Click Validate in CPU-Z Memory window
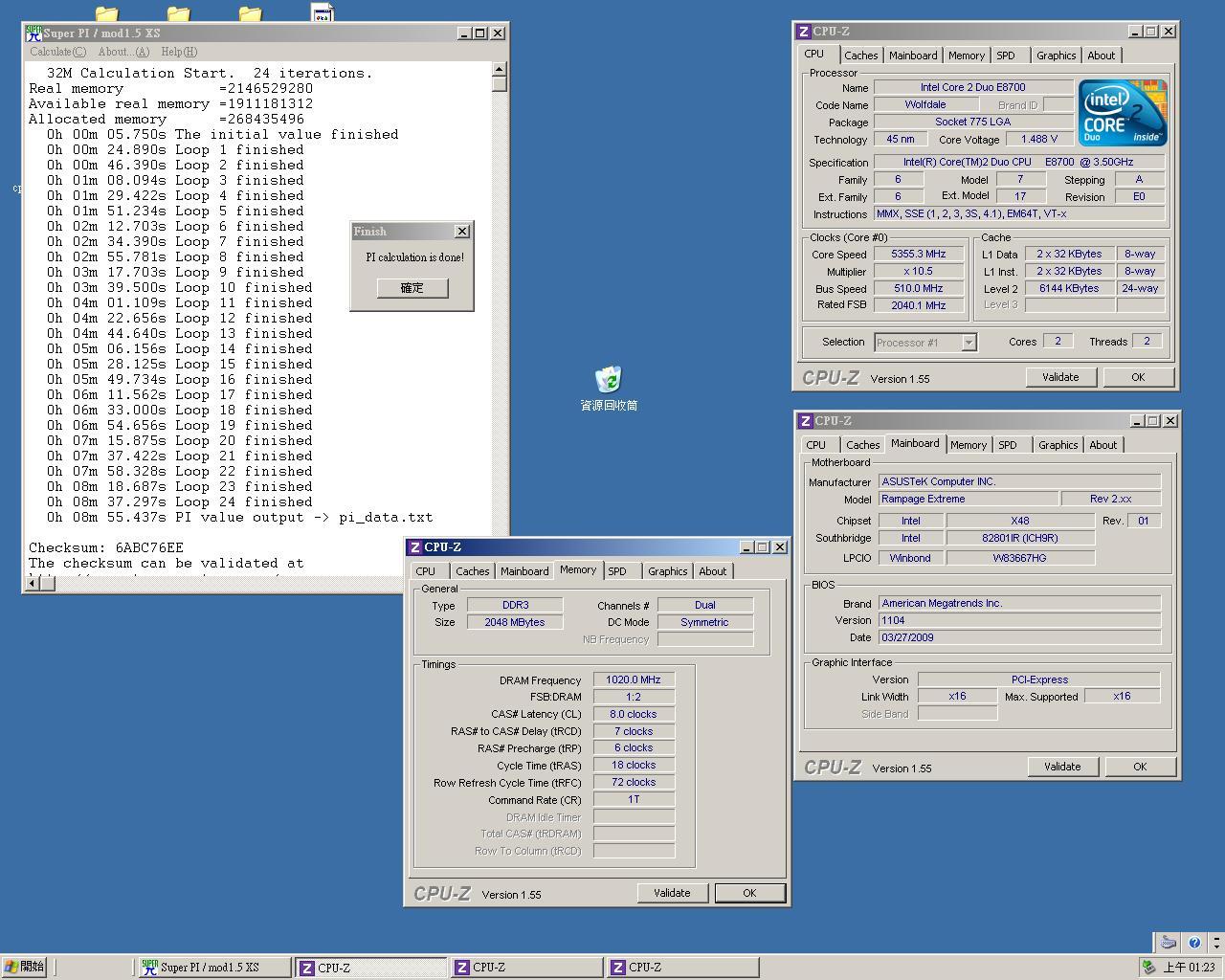This screenshot has height=980, width=1225. [672, 893]
